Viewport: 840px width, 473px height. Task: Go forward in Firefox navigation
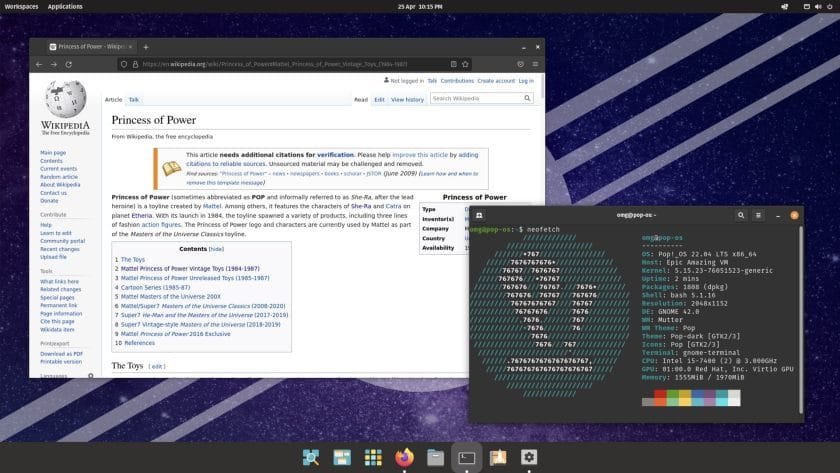54,64
